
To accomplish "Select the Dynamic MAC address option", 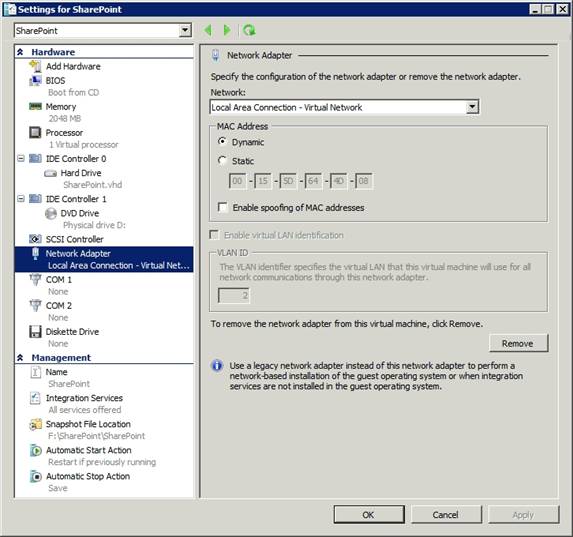I will click(x=222, y=141).
